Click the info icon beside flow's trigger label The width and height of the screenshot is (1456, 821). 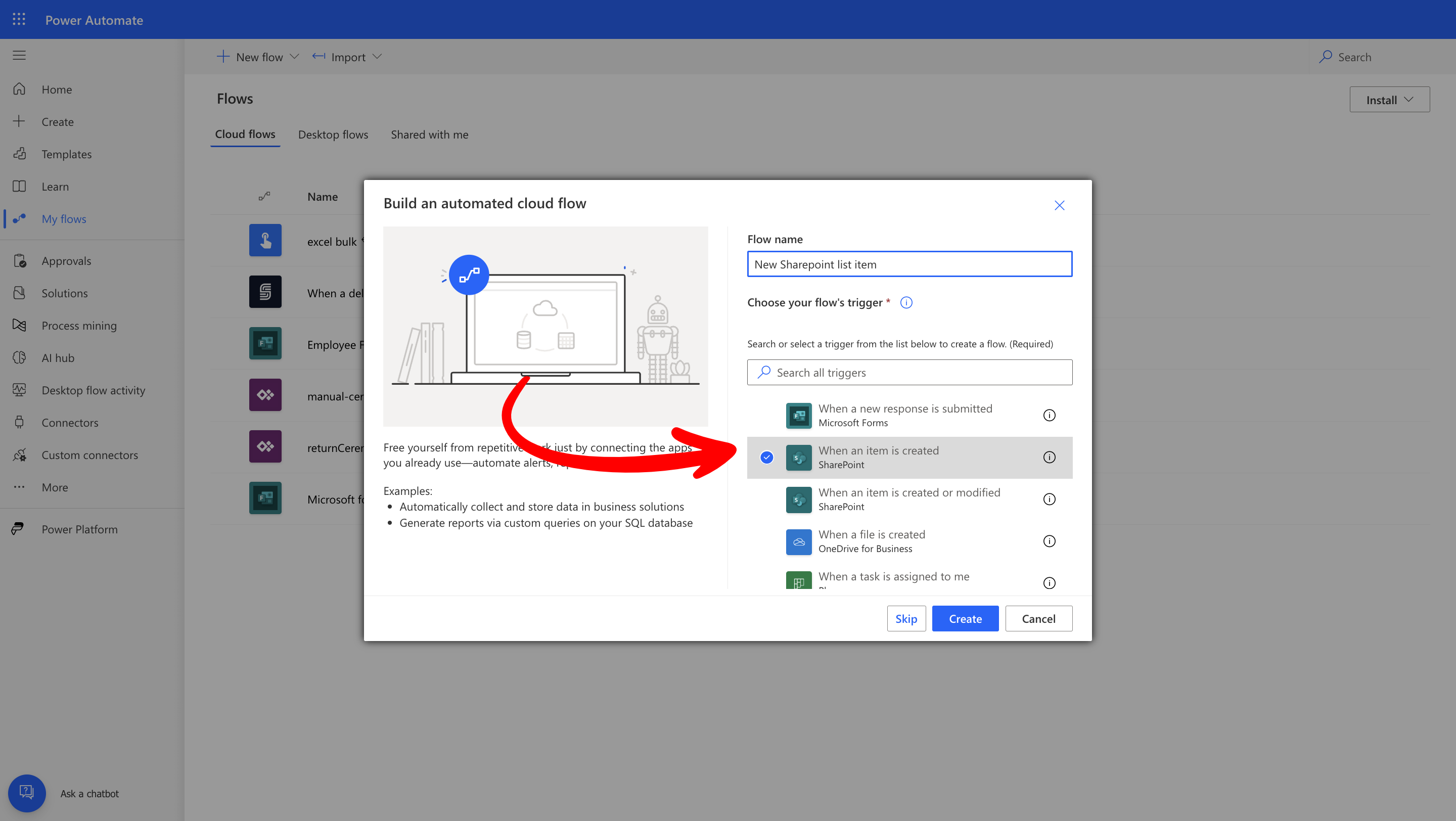point(906,303)
